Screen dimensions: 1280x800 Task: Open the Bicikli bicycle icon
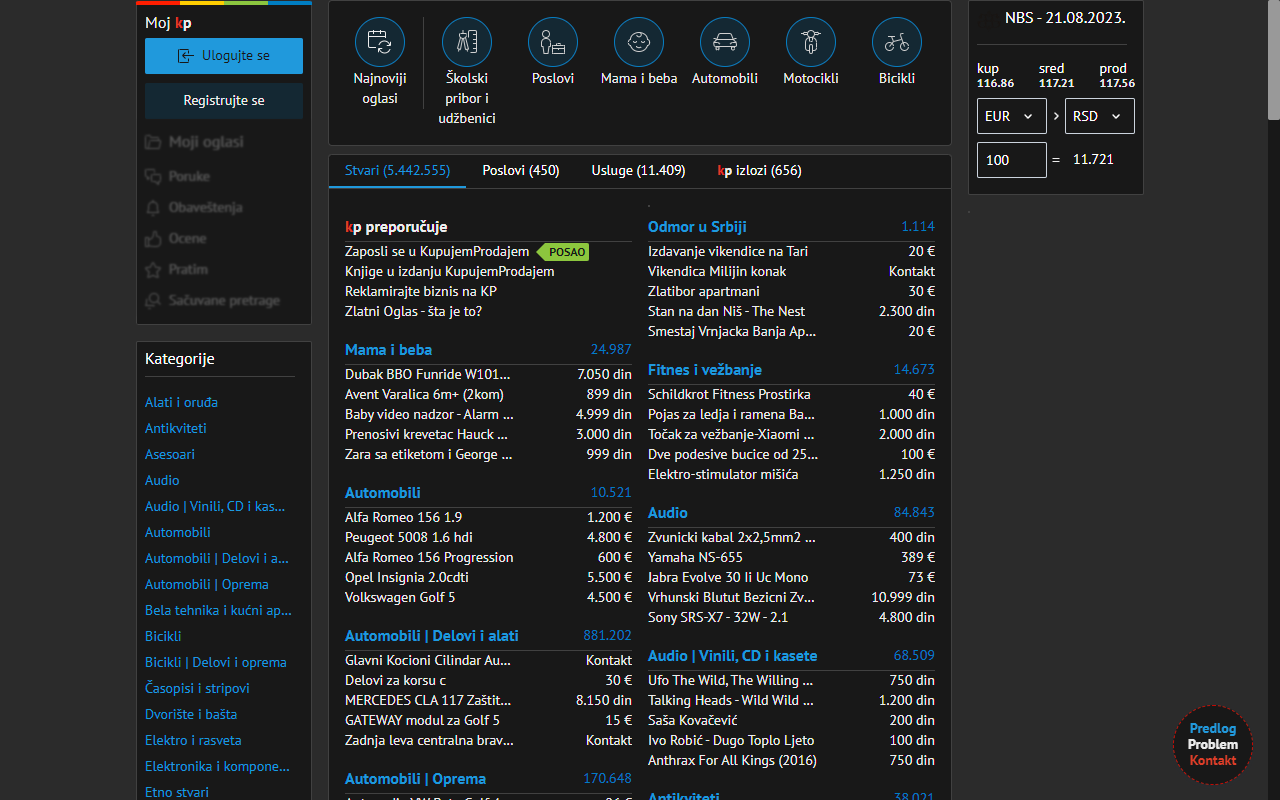pyautogui.click(x=897, y=42)
